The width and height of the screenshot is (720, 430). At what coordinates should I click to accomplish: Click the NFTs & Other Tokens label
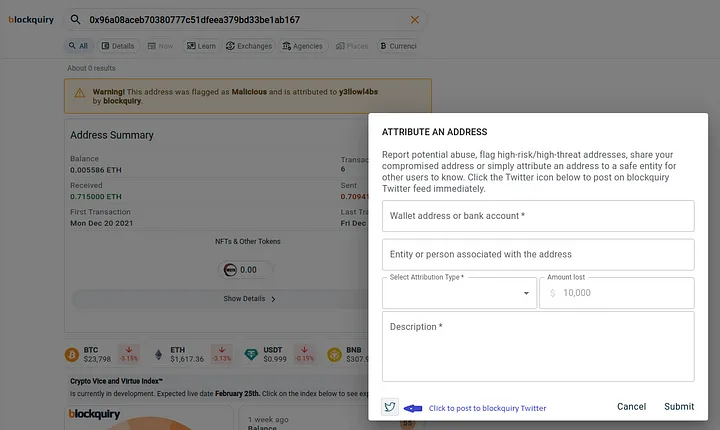click(248, 241)
